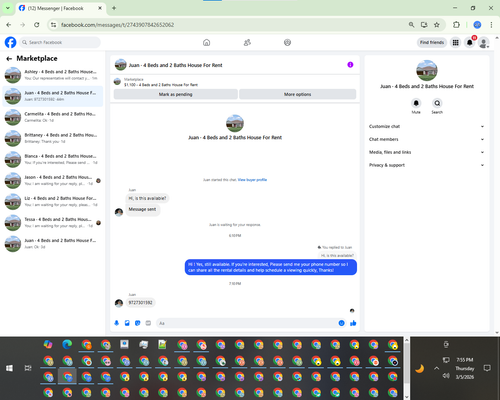Click the large house photo in info panel
The width and height of the screenshot is (500, 400).
tap(427, 71)
